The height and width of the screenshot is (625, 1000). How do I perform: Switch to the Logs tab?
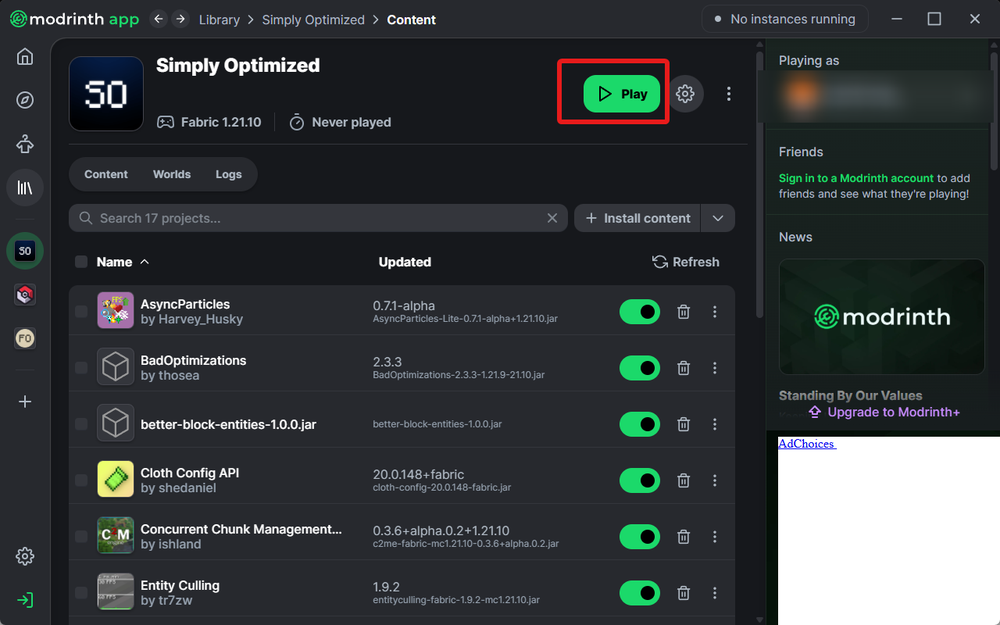coord(229,174)
